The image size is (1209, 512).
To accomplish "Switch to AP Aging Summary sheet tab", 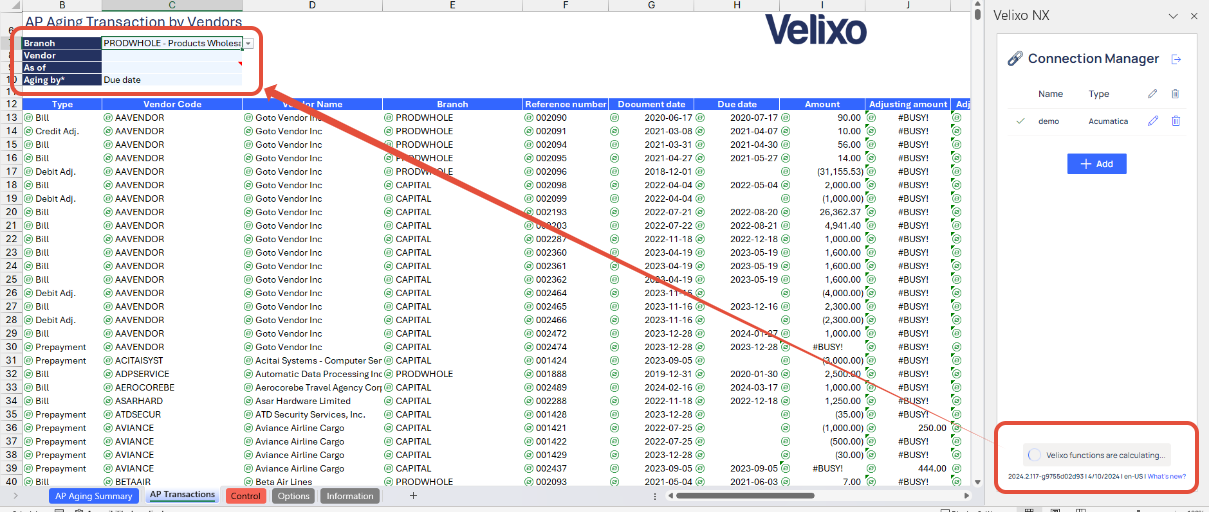I will pos(94,495).
